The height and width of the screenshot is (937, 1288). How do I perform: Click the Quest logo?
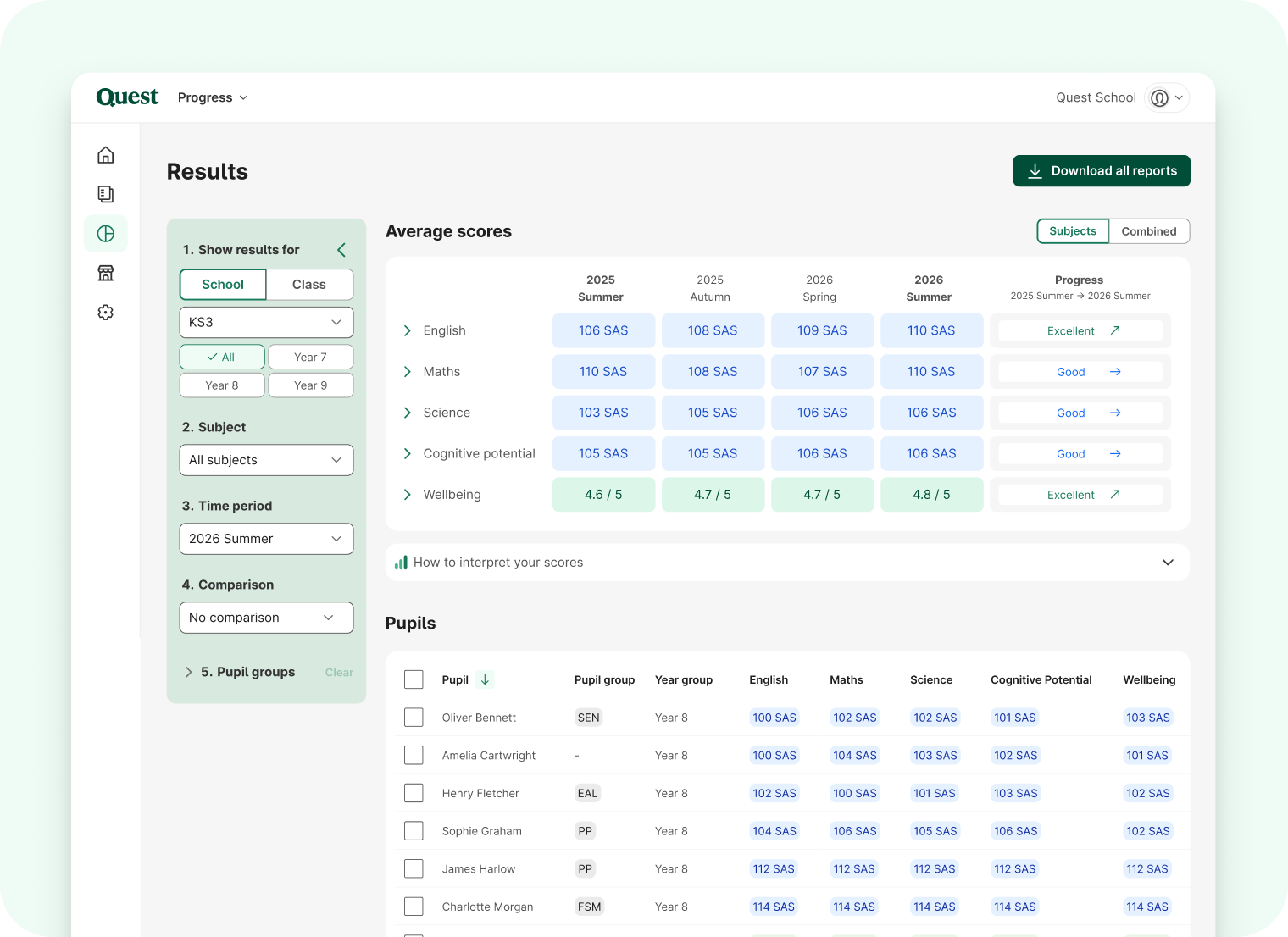127,97
